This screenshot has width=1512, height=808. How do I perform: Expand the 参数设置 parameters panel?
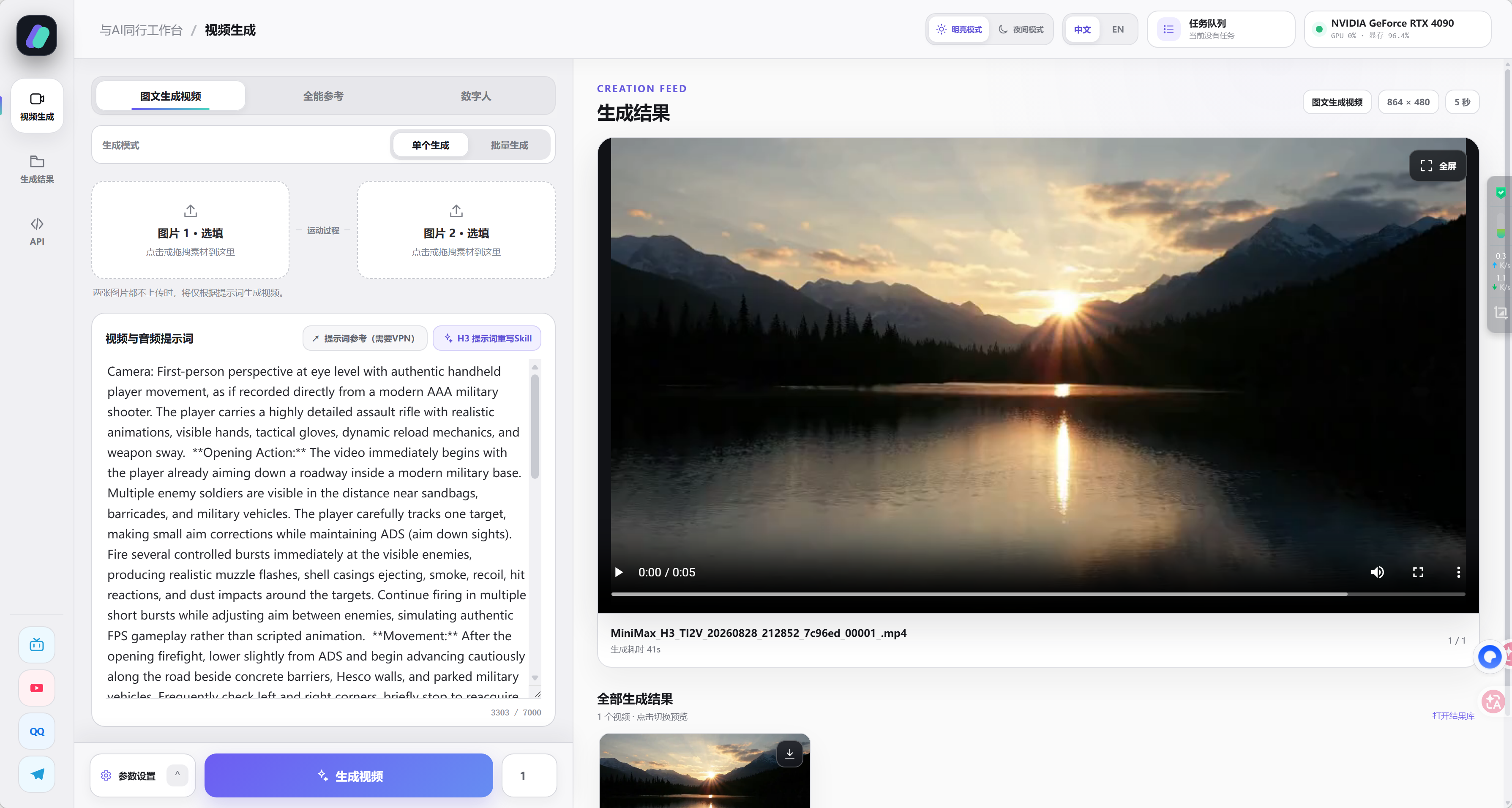click(143, 776)
